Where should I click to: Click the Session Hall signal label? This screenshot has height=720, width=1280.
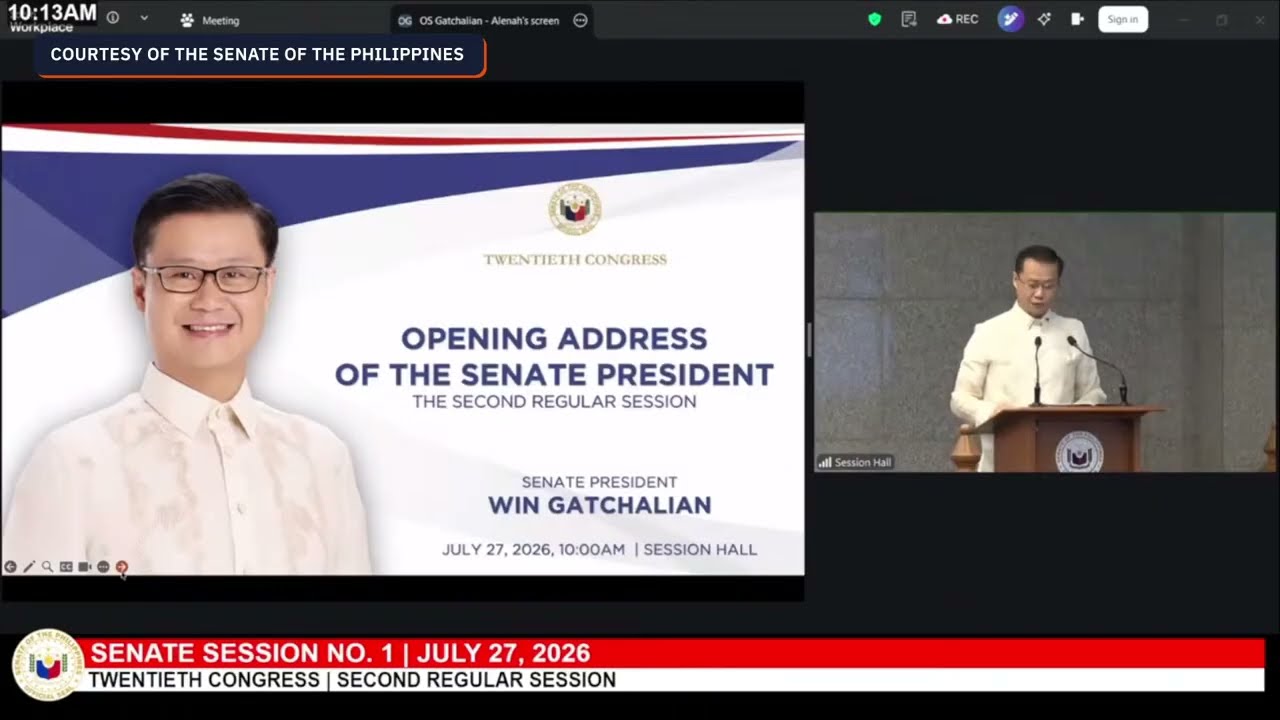(855, 462)
